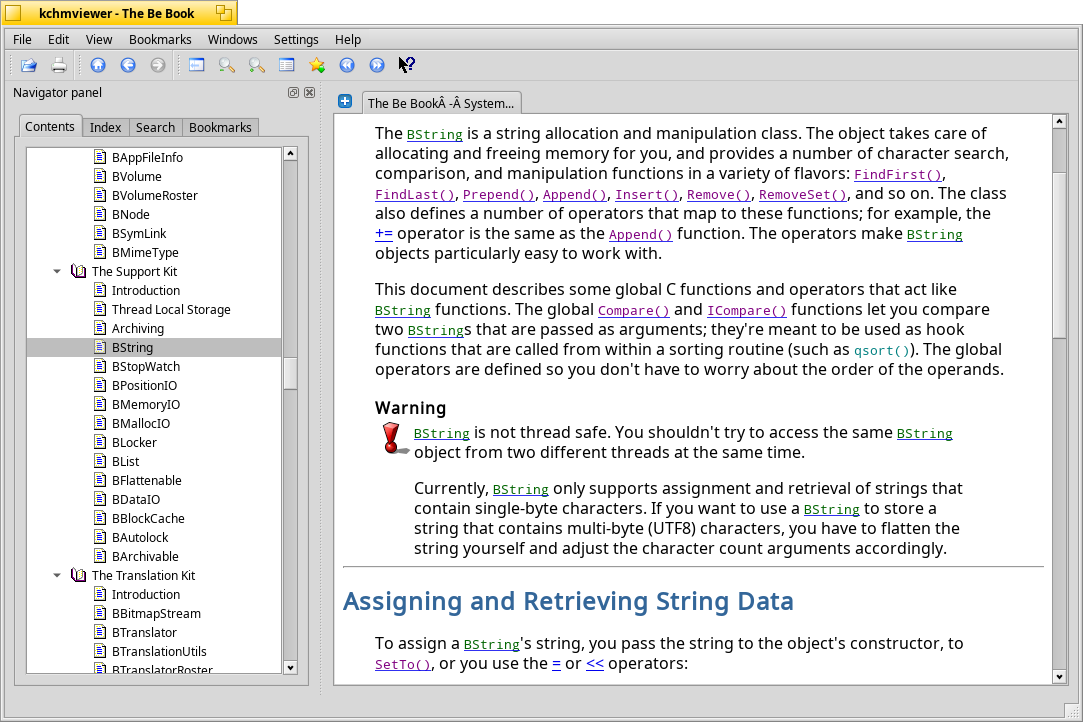This screenshot has width=1083, height=722.
Task: Follow the FindFirst() link
Action: tap(898, 175)
